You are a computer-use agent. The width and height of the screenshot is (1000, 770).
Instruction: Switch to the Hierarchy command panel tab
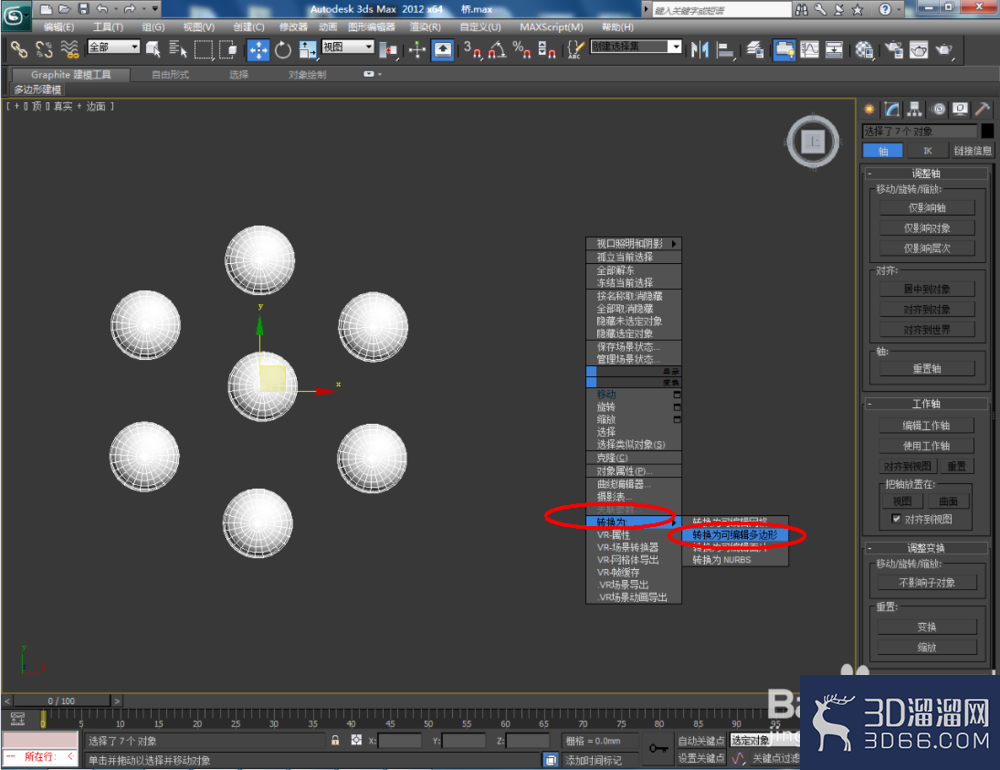tap(915, 109)
